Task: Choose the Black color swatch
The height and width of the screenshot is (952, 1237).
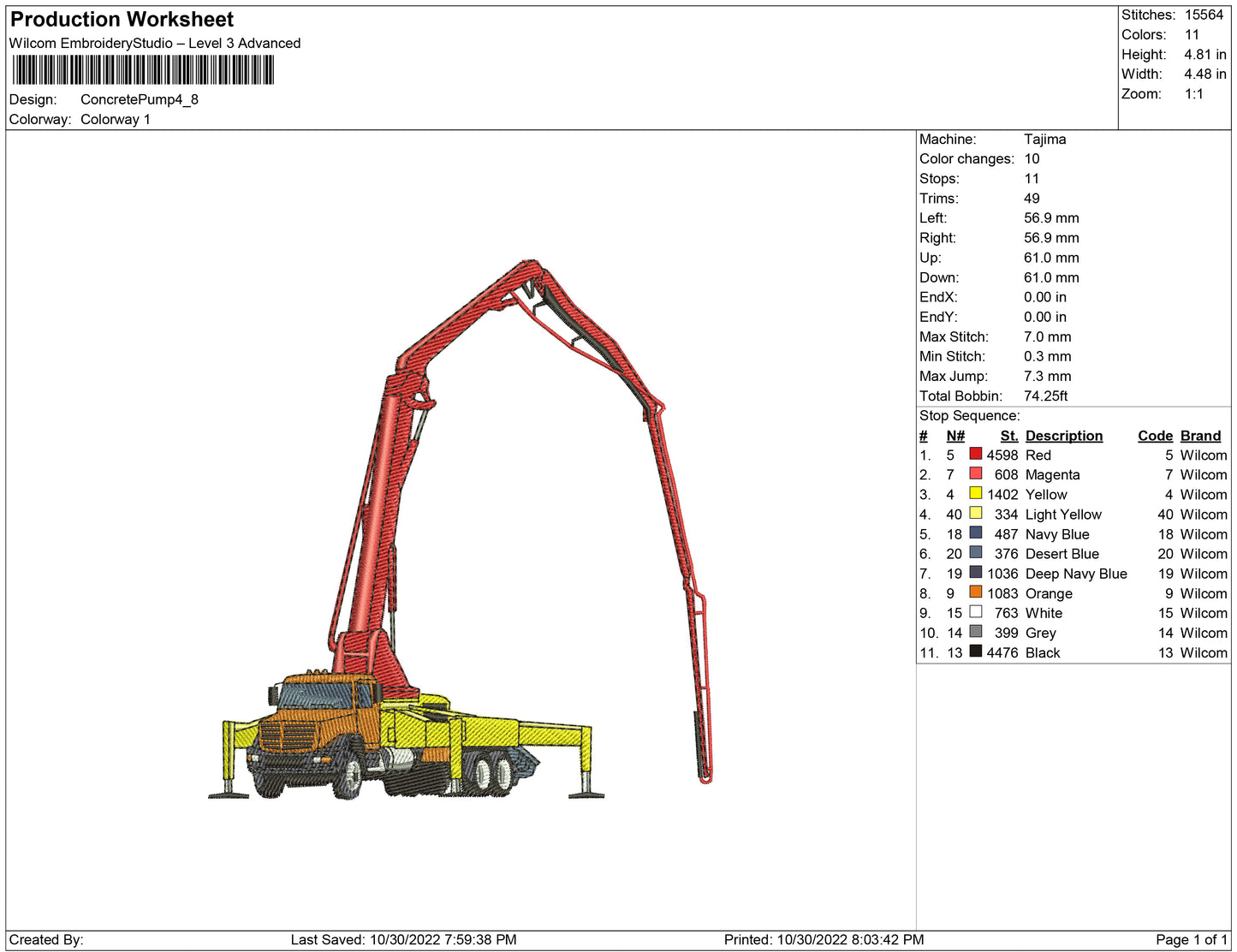Action: [x=975, y=651]
